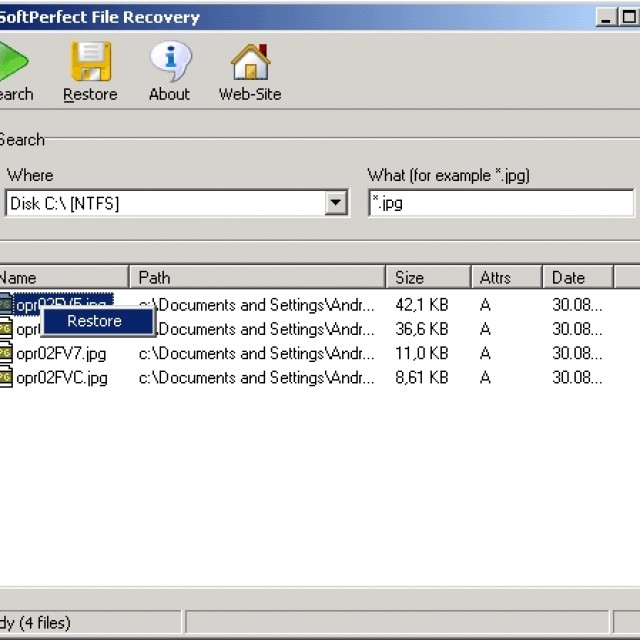Choose Restore from the context menu
640x640 pixels.
click(95, 321)
